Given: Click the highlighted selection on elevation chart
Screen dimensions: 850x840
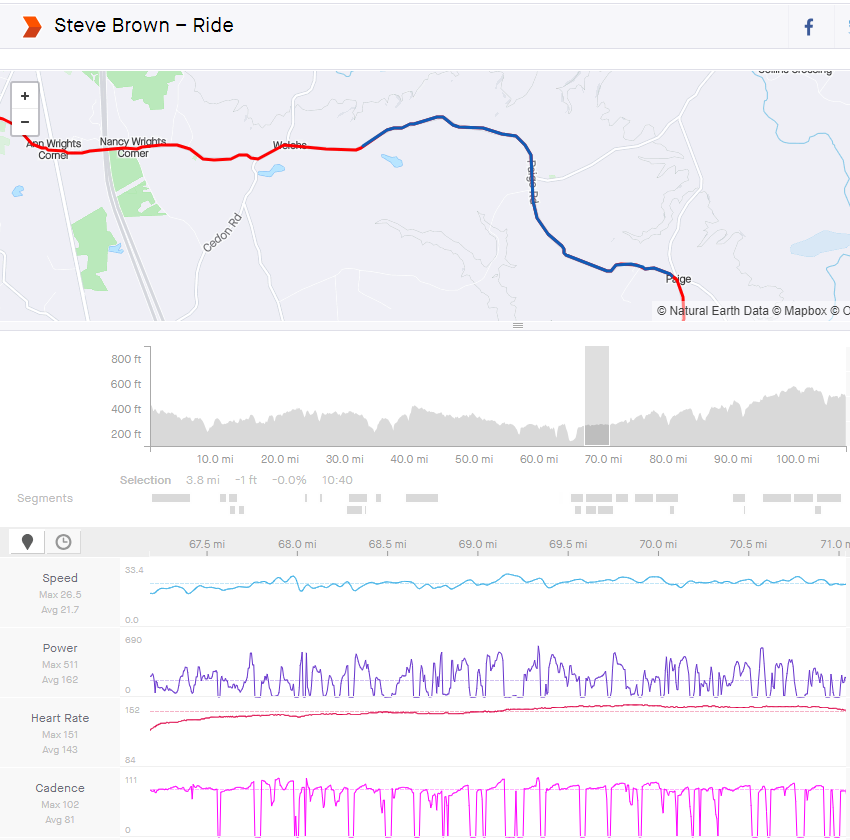Looking at the screenshot, I should pos(597,396).
